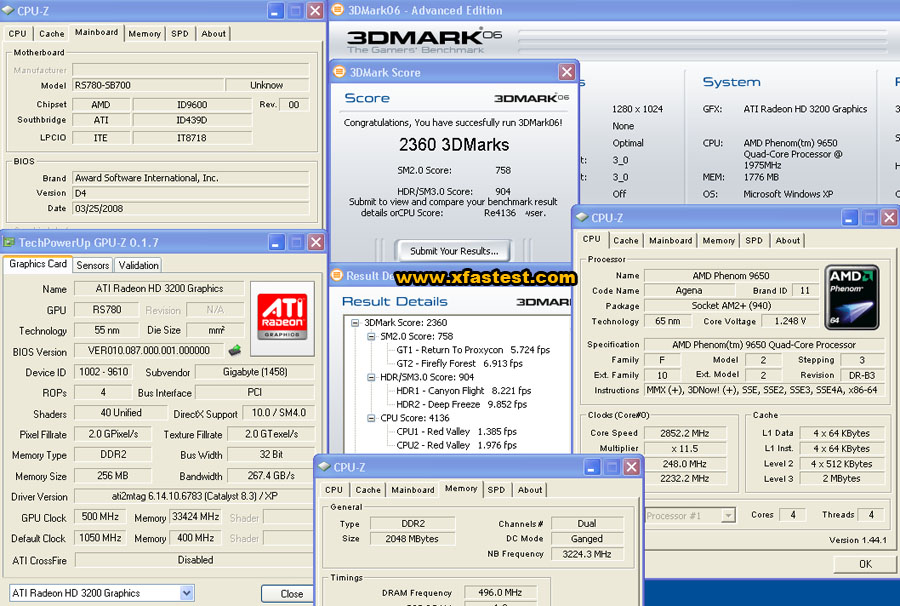Select HDR1 - Canyon Flight result row

(464, 391)
